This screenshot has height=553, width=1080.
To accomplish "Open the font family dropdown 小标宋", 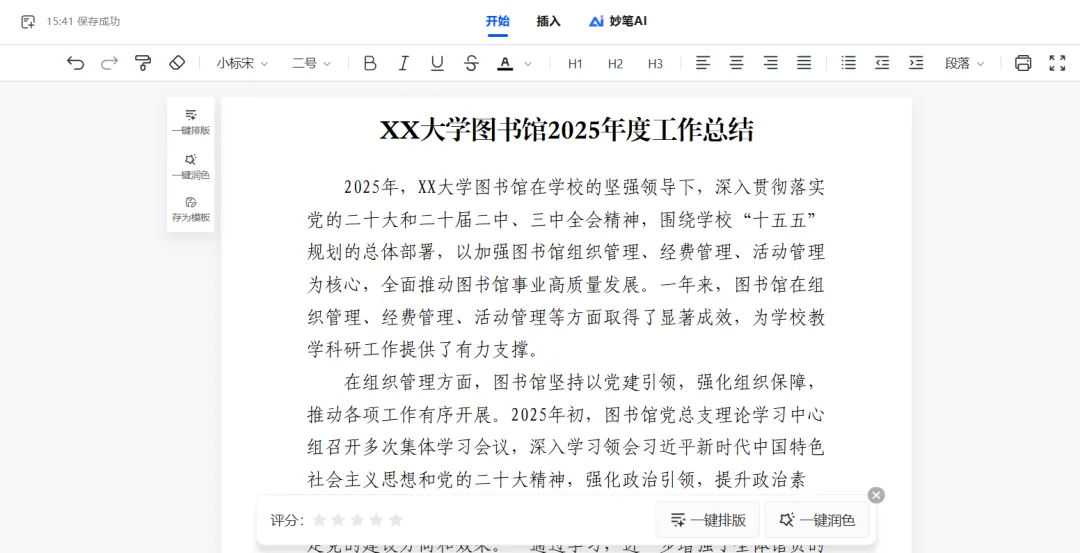I will click(242, 63).
